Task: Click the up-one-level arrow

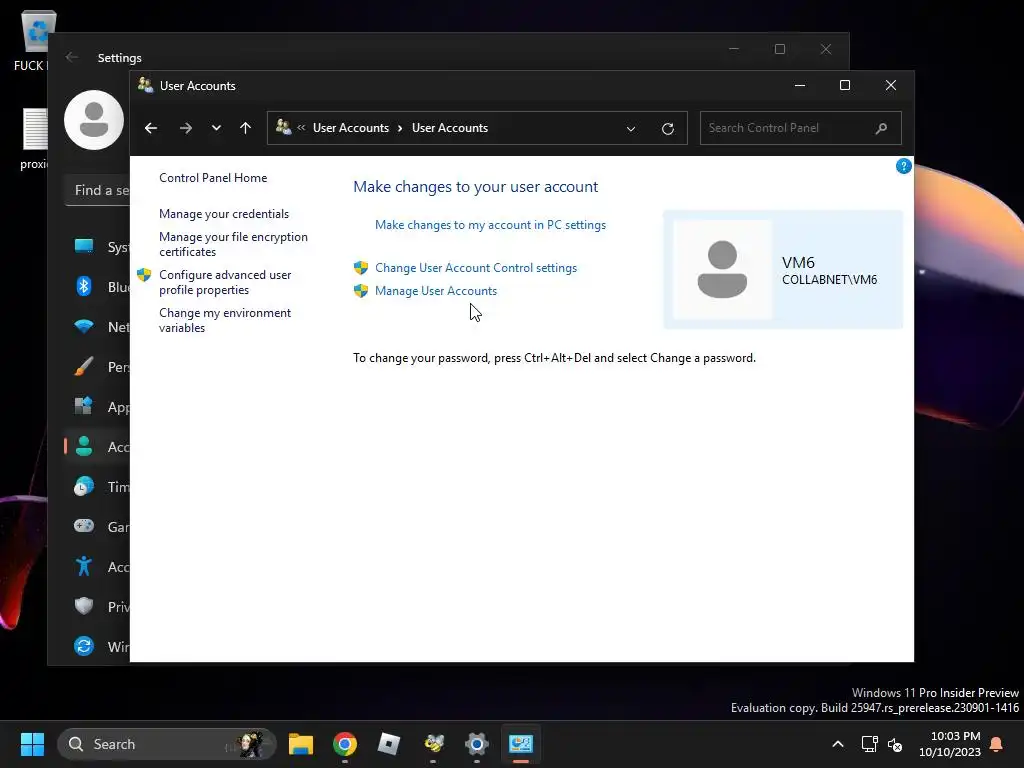Action: pyautogui.click(x=246, y=128)
